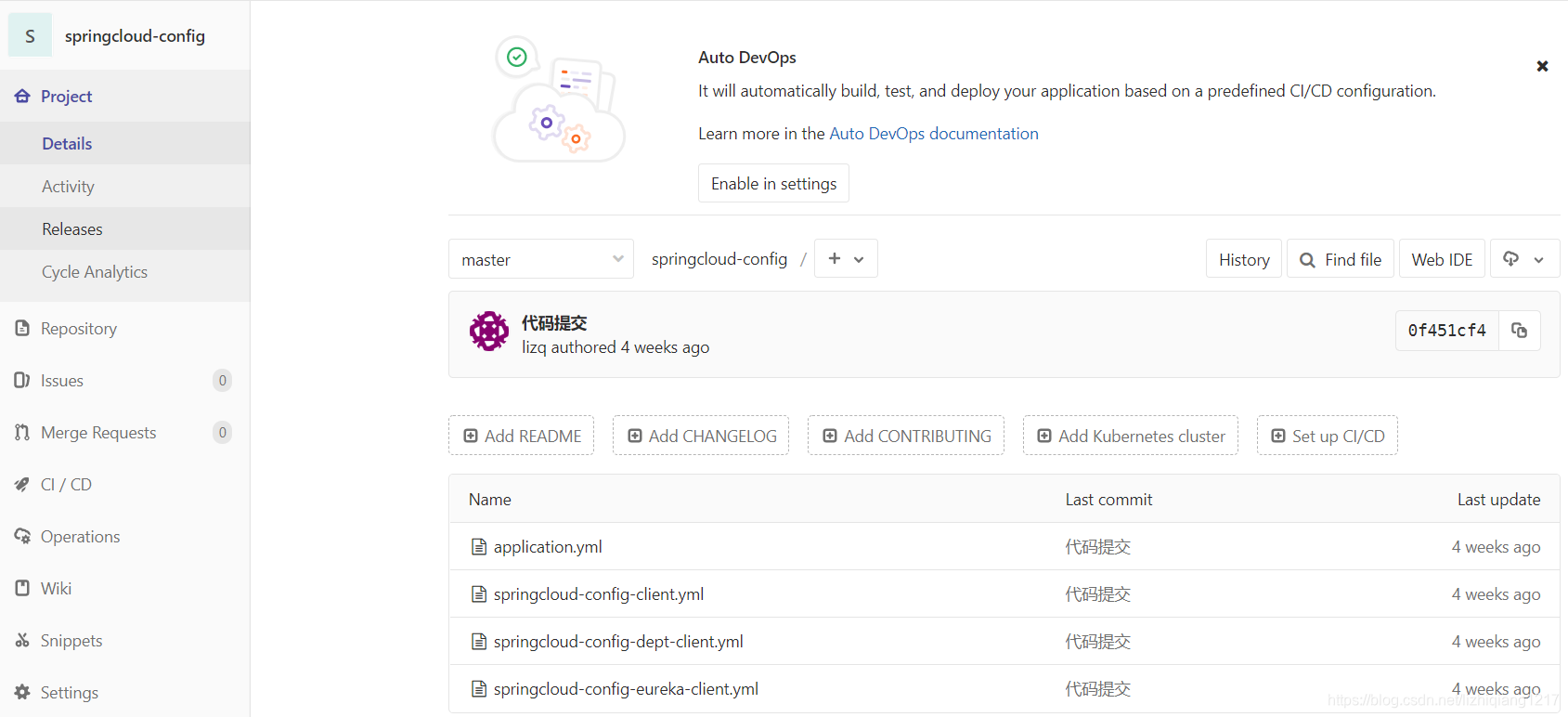Click the springcloud-config project avatar S
This screenshot has width=1568, height=717.
coord(30,36)
